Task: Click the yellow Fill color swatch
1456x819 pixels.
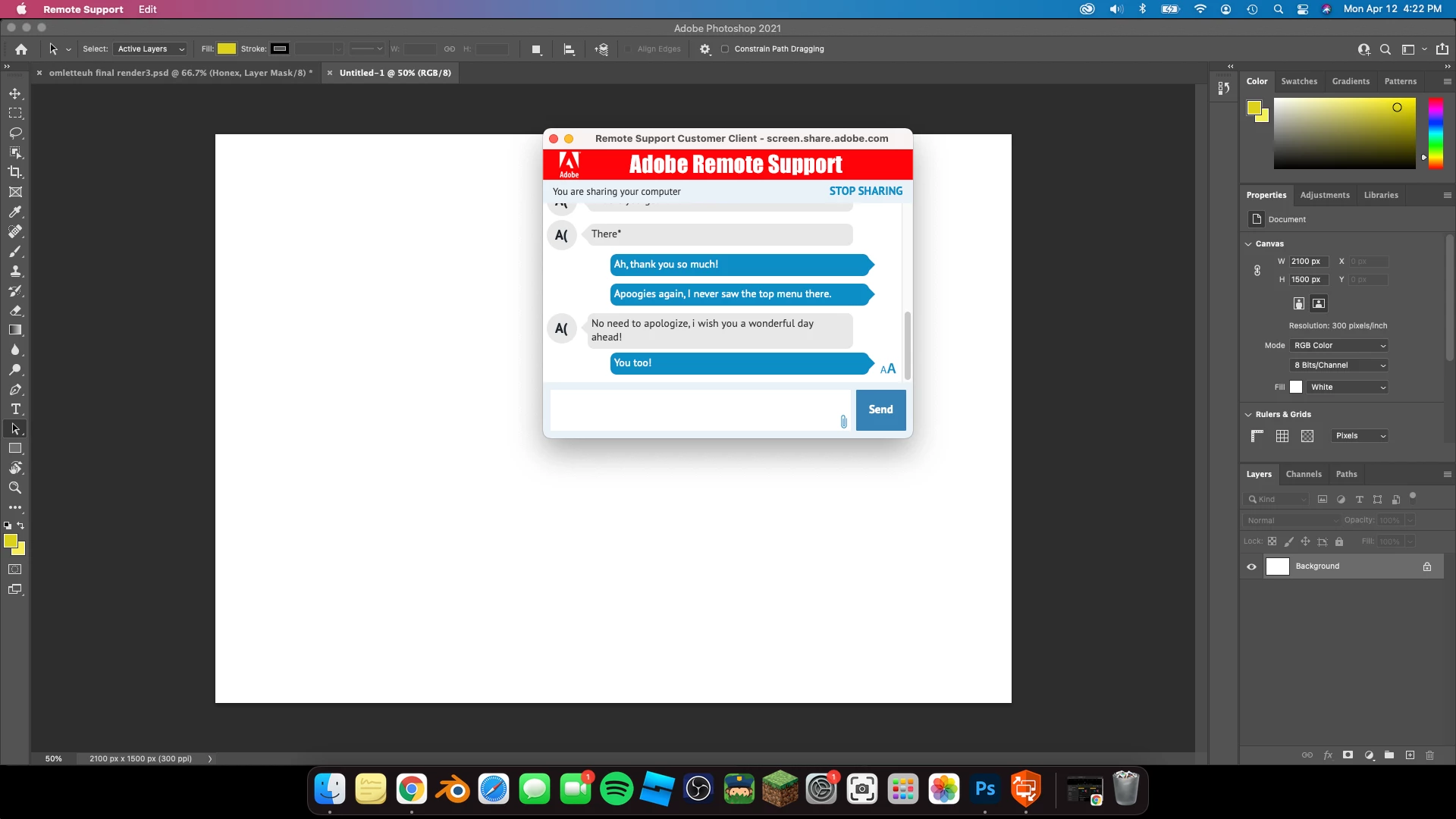Action: [227, 49]
